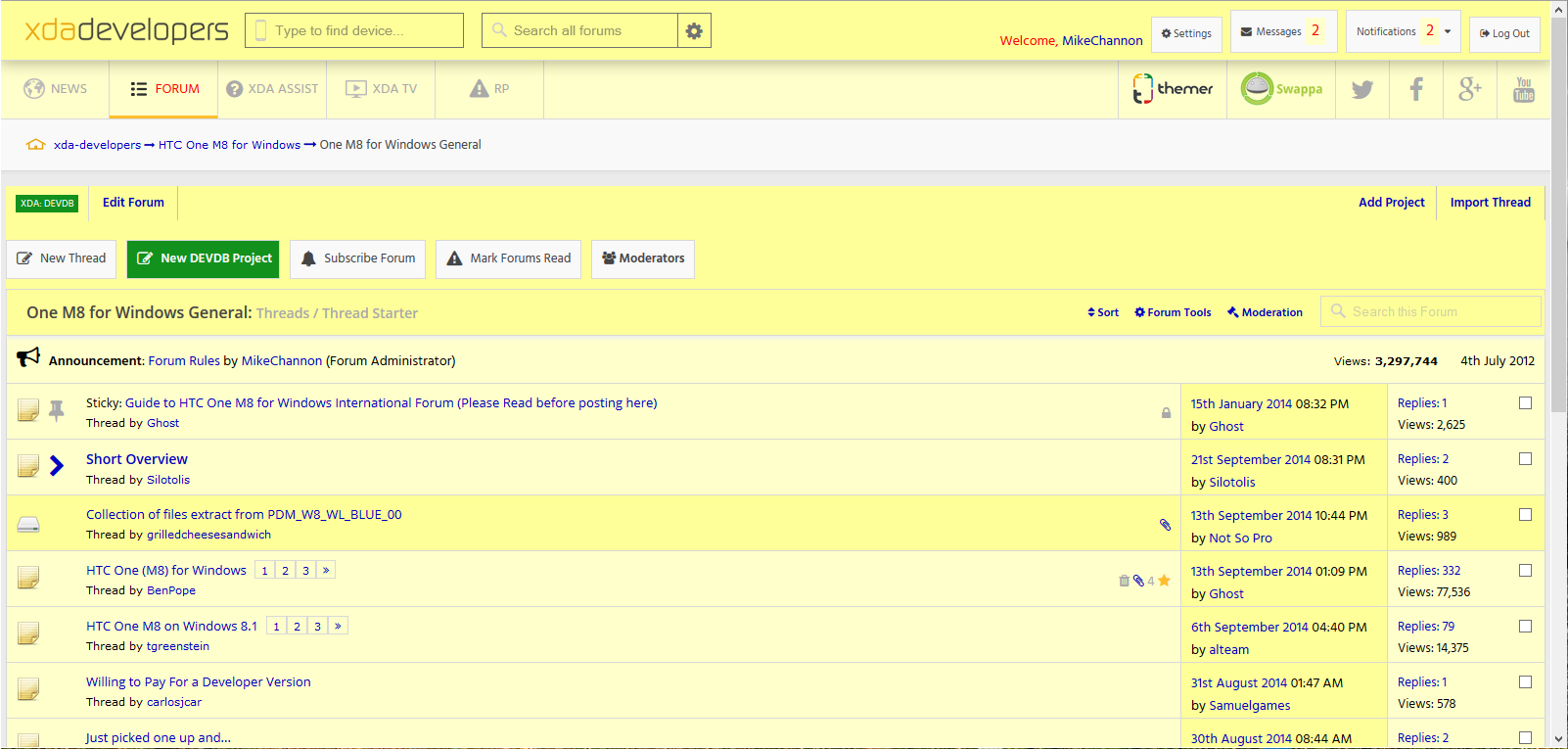Open the XDA ASSIST tab
The height and width of the screenshot is (749, 1568).
272,89
